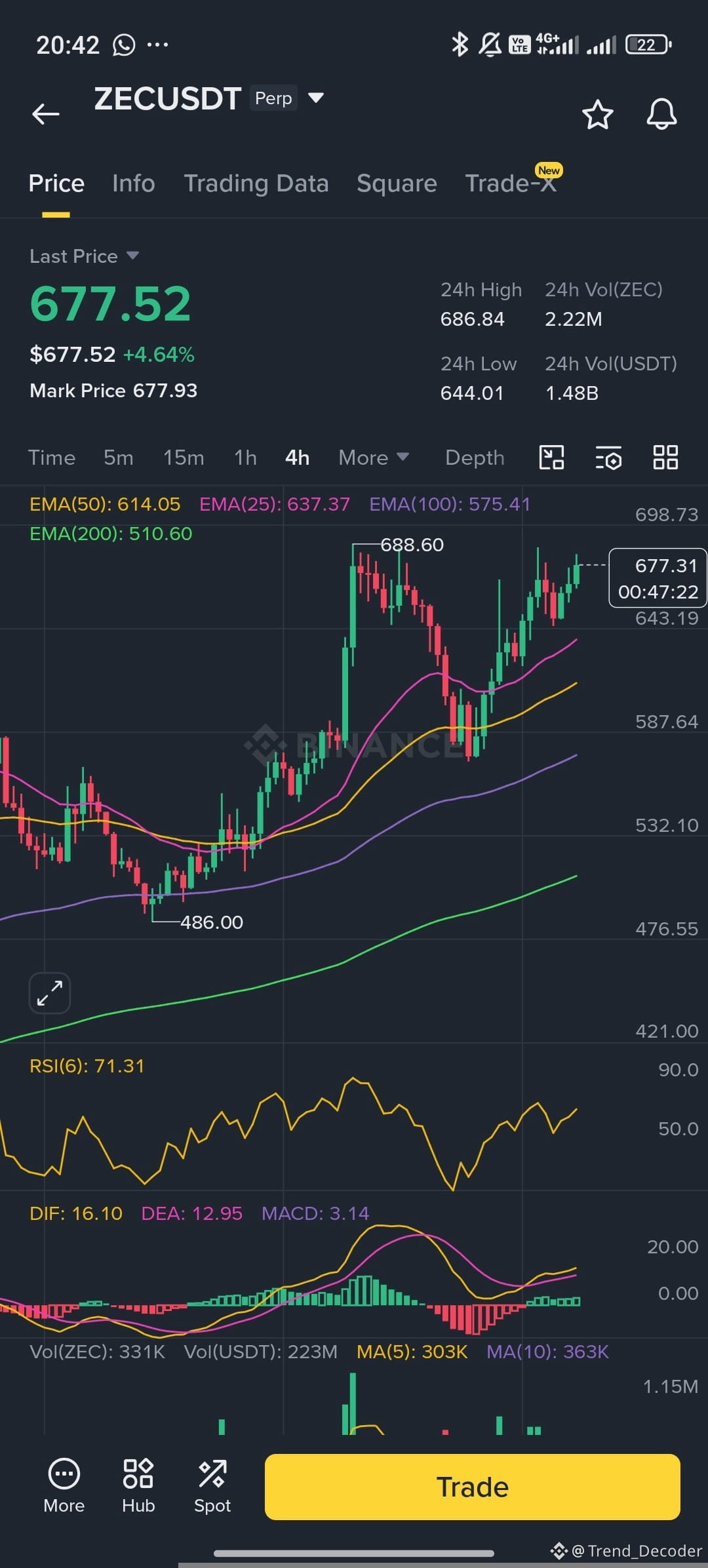Open the Square tab
Viewport: 708px width, 1568px height.
point(397,184)
